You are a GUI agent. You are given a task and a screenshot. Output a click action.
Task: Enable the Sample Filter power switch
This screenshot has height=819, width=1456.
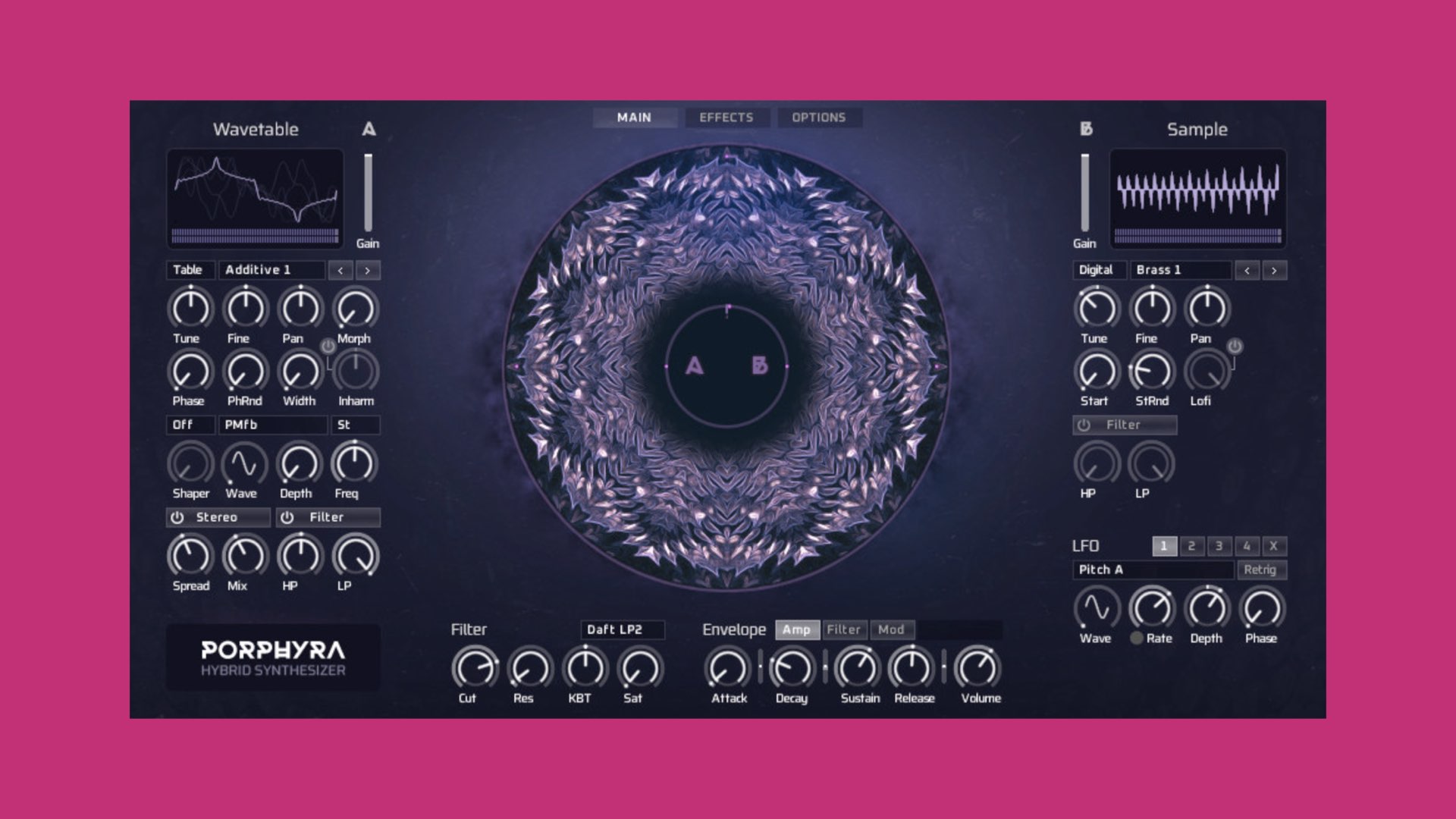click(x=1084, y=425)
